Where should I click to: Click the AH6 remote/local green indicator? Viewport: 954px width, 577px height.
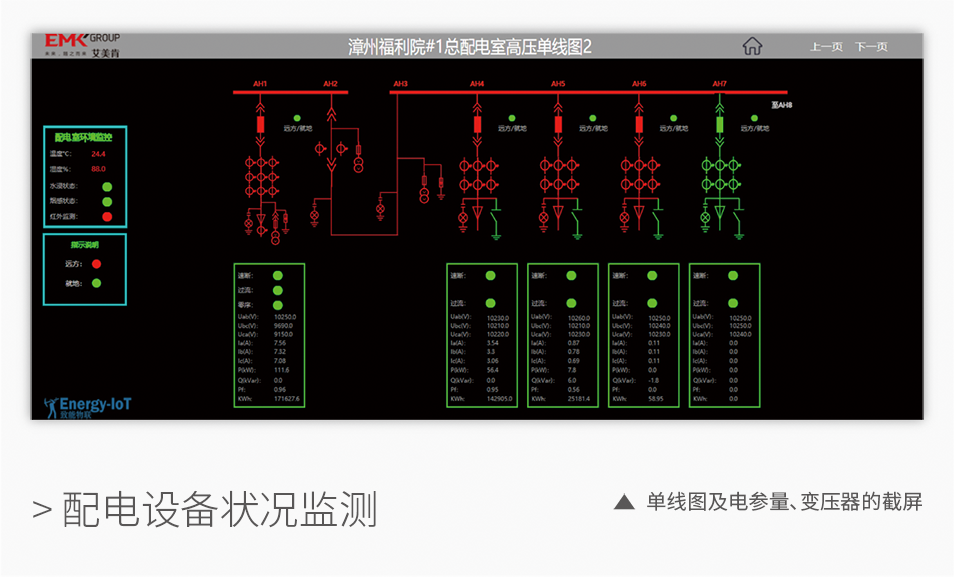[674, 118]
